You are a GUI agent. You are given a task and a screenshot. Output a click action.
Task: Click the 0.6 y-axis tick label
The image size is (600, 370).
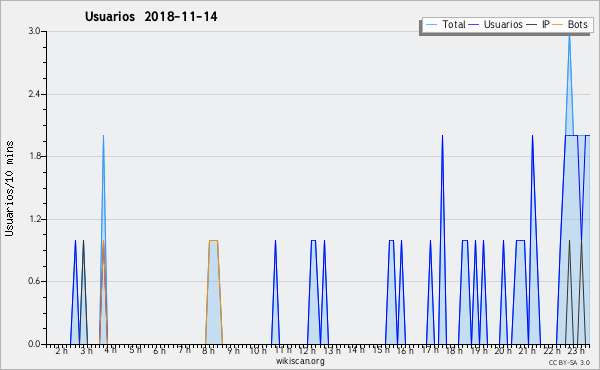(35, 281)
